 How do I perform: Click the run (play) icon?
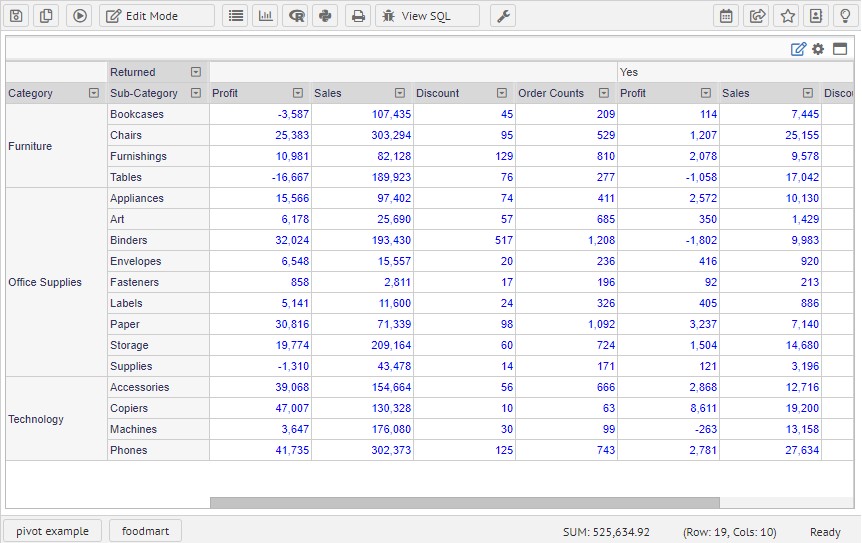[81, 16]
